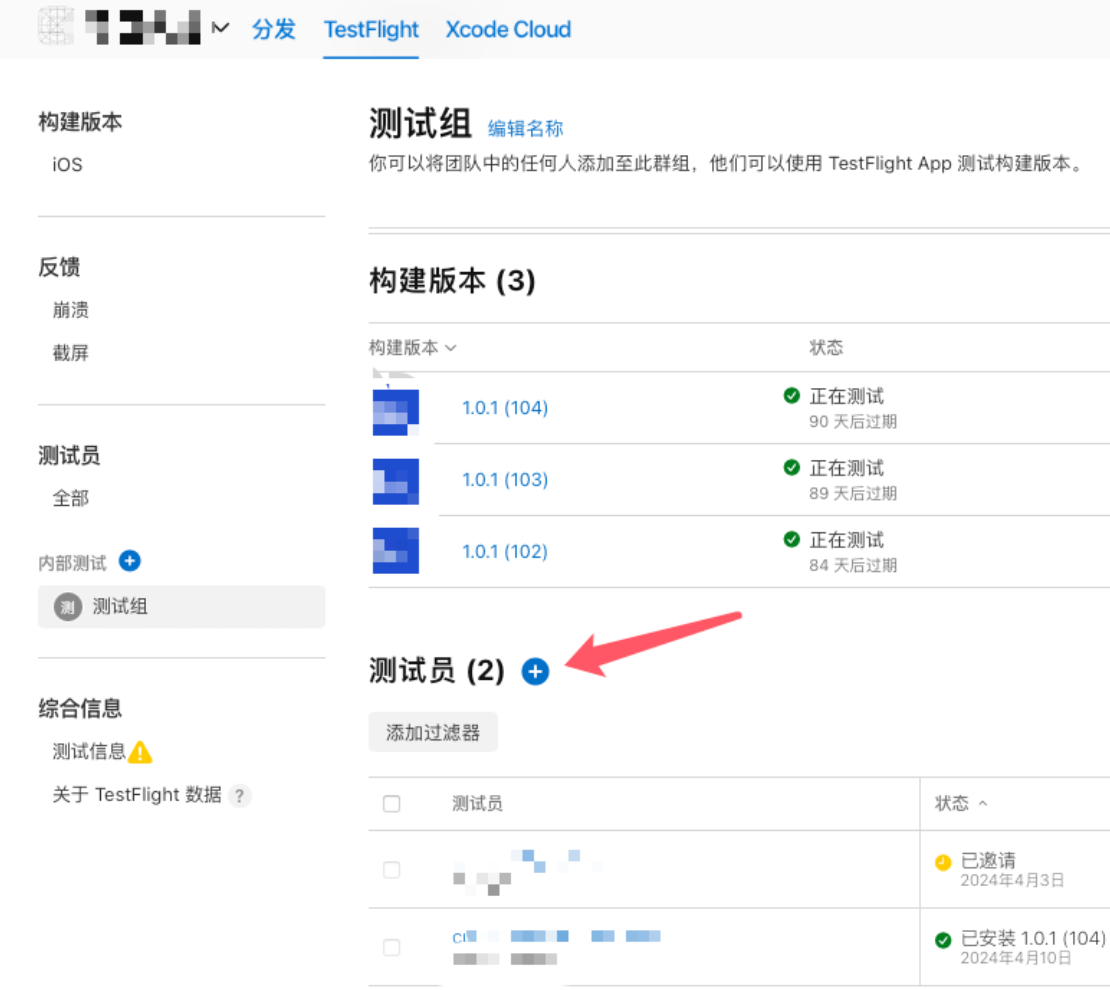Open 崩溃 feedback in the sidebar
Image resolution: width=1110 pixels, height=990 pixels.
tap(71, 310)
